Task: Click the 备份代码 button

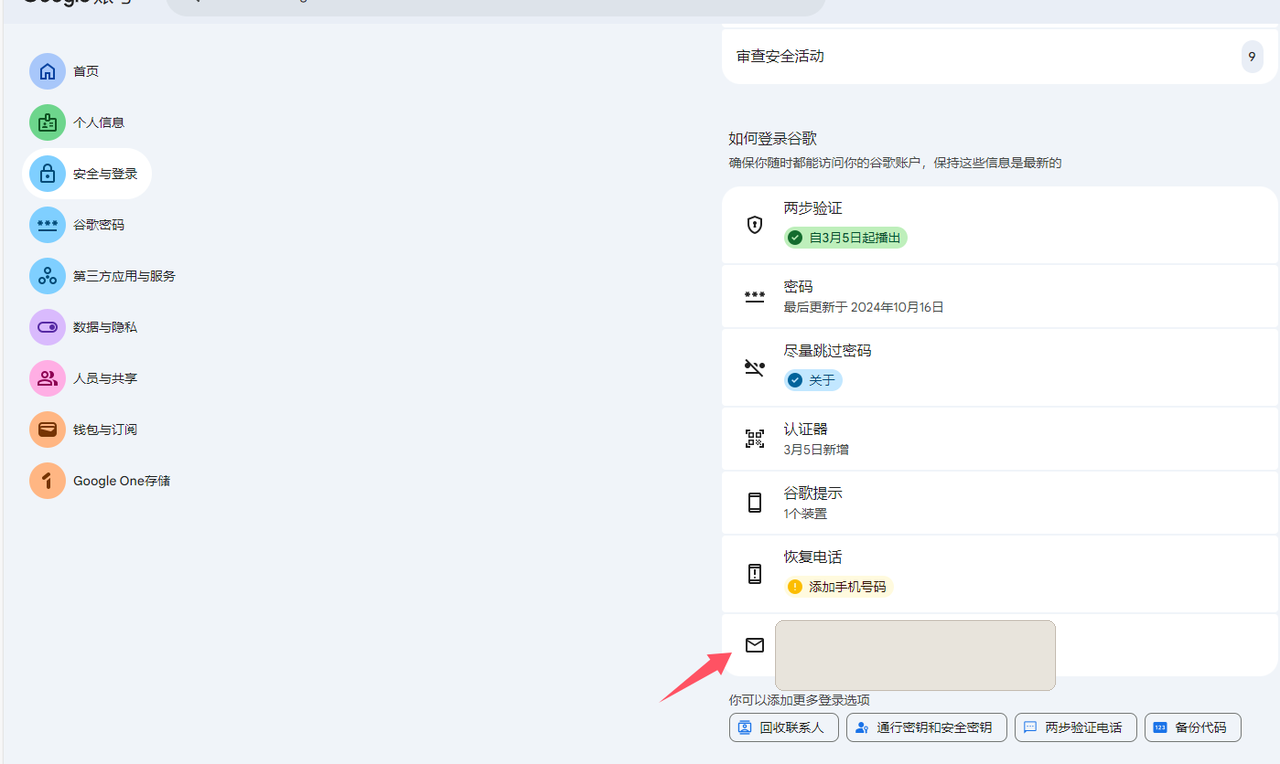Action: point(1192,727)
